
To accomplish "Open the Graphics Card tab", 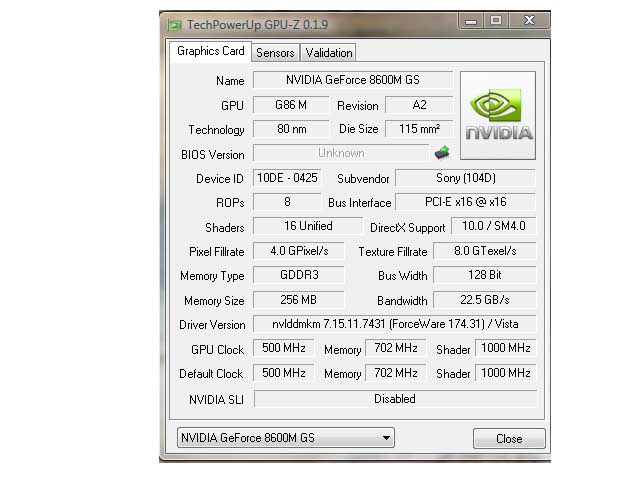I will click(x=211, y=51).
